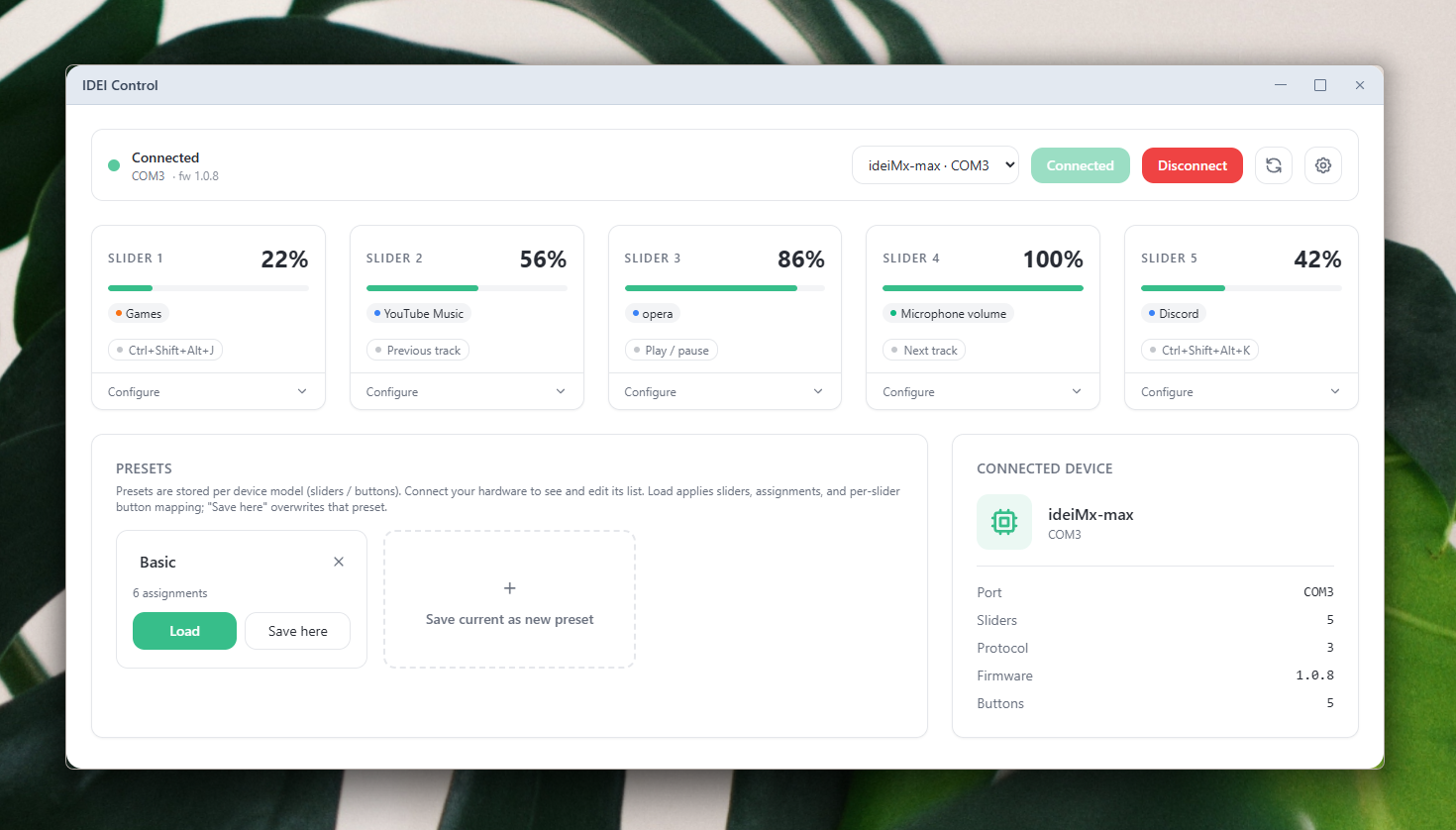Click Slider 5 progress bar
The image size is (1456, 830).
1241,288
